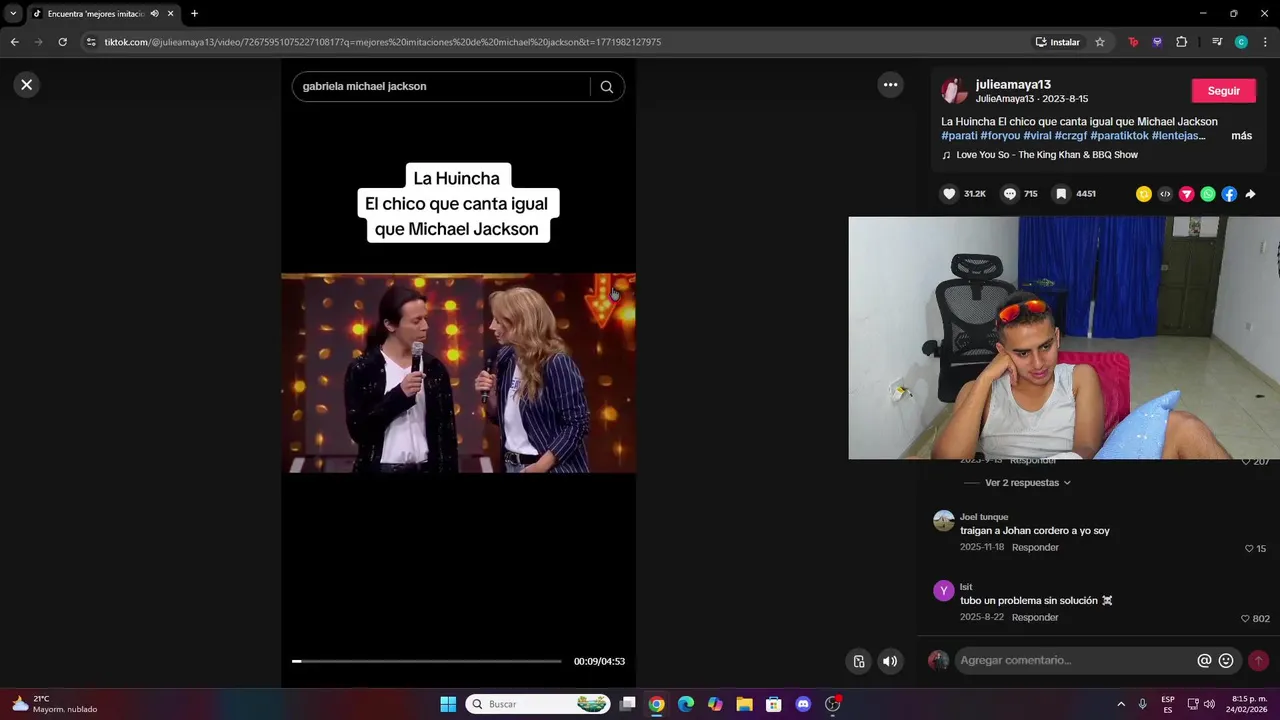Reload the TikTok page
Screen dimensions: 1280x720
click(62, 42)
